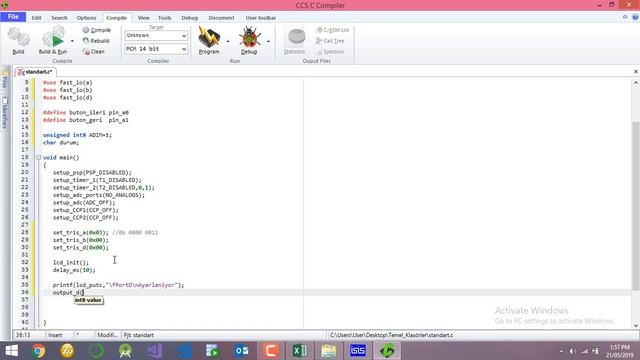
Task: Click the Program lightning chip icon
Action: point(209,38)
